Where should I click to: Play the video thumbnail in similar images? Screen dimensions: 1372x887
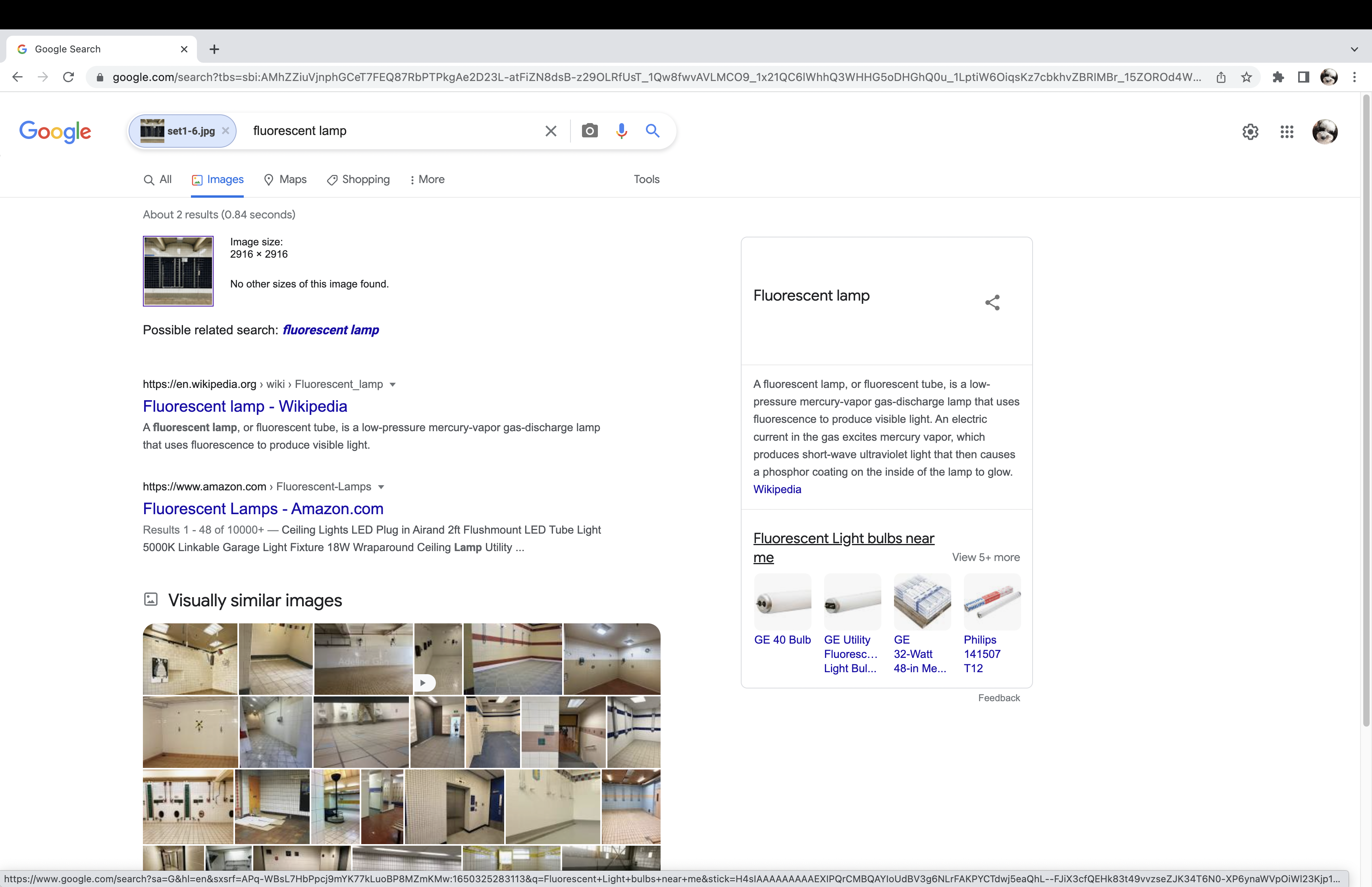pyautogui.click(x=423, y=683)
